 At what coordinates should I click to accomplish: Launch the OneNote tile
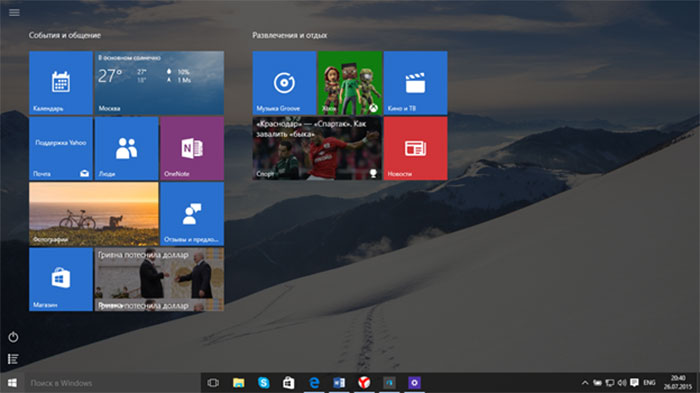pos(192,148)
